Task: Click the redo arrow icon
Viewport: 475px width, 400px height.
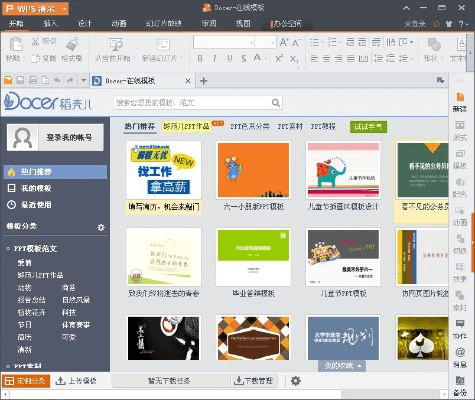Action: 70,80
